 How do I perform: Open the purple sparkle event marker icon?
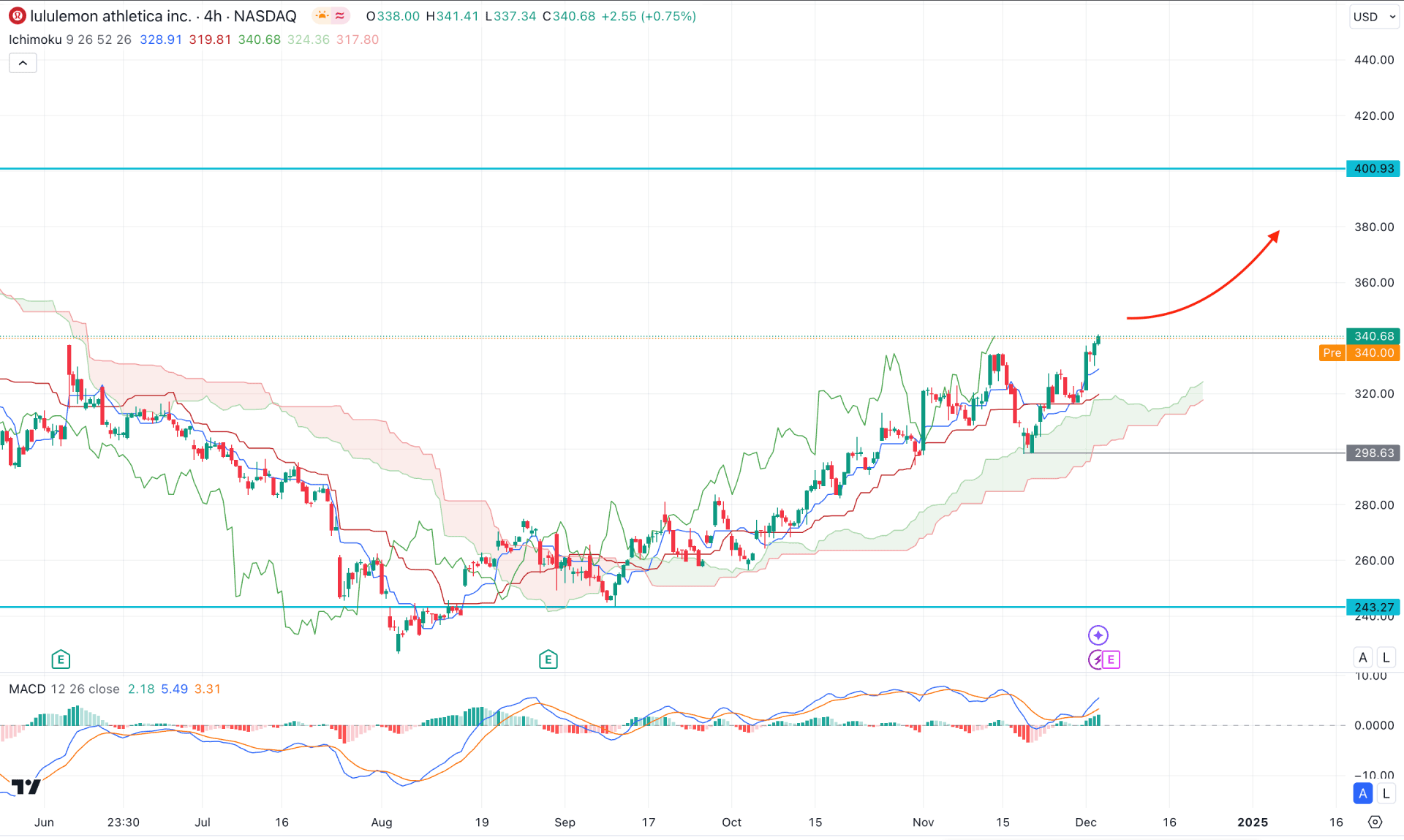coord(1098,635)
